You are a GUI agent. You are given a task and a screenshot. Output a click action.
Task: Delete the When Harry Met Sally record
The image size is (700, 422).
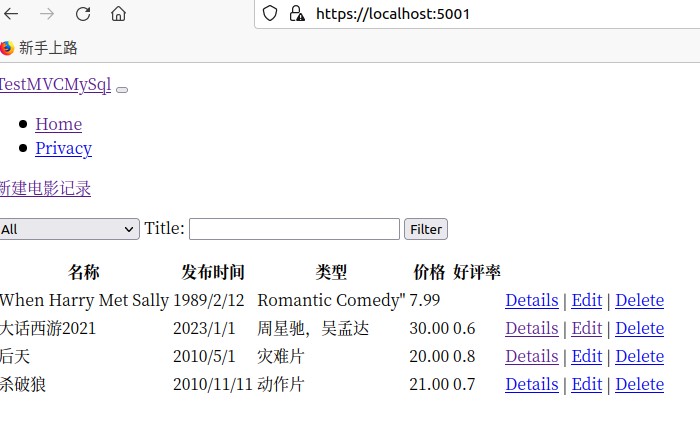639,300
